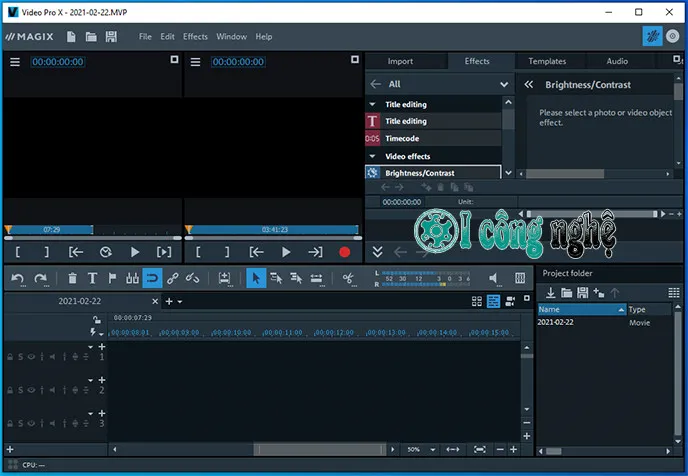
Task: Click the chapter marker icon next to the flag
Action: pyautogui.click(x=132, y=278)
